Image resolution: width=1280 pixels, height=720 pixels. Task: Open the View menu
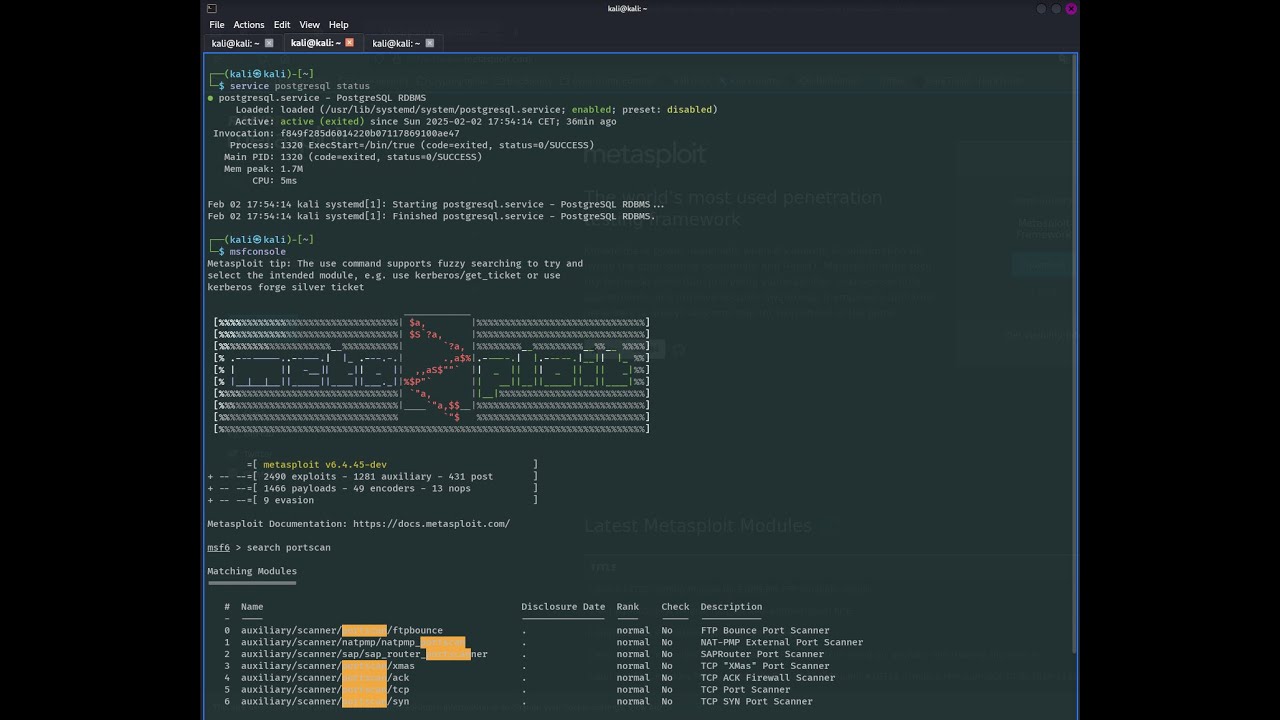point(310,25)
